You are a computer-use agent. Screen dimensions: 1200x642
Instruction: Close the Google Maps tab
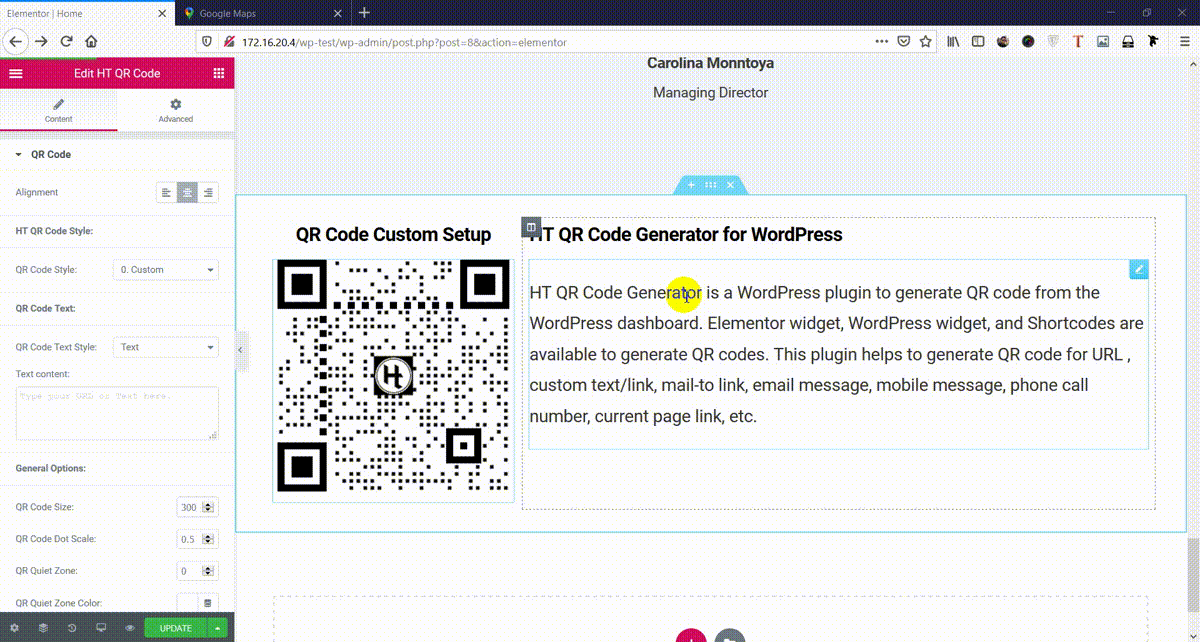337,13
